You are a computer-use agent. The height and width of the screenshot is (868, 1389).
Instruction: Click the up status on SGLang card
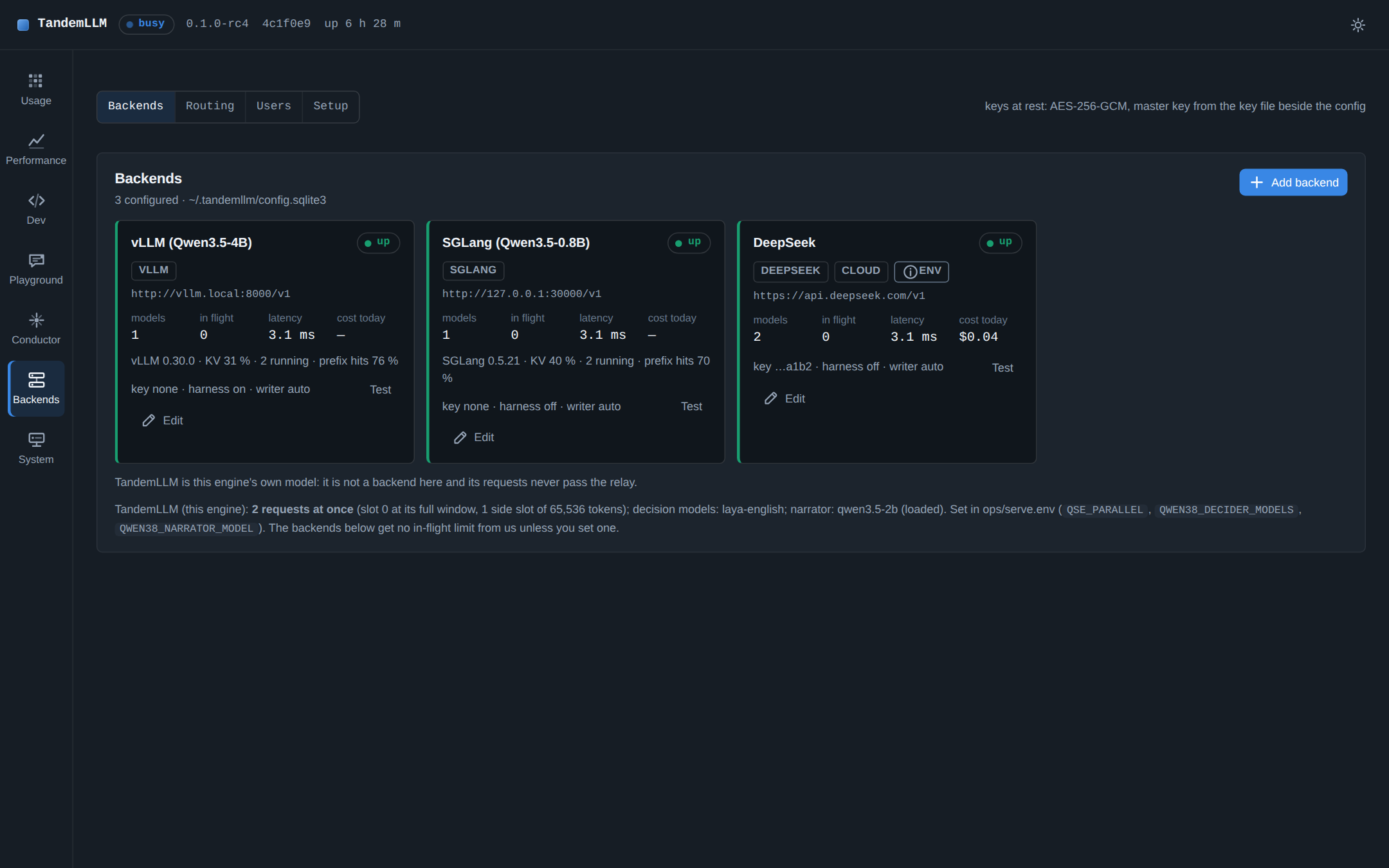coord(689,243)
